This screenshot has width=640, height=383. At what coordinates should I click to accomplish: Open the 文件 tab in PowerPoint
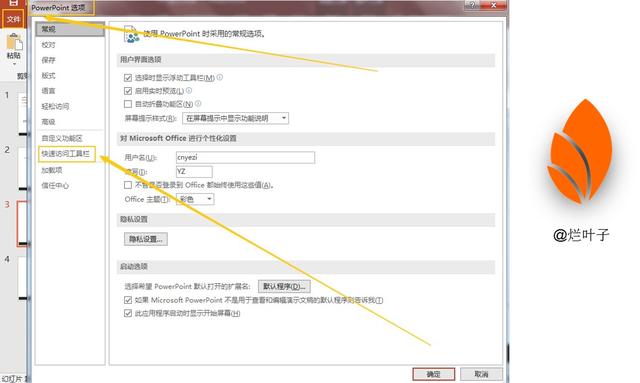click(13, 19)
